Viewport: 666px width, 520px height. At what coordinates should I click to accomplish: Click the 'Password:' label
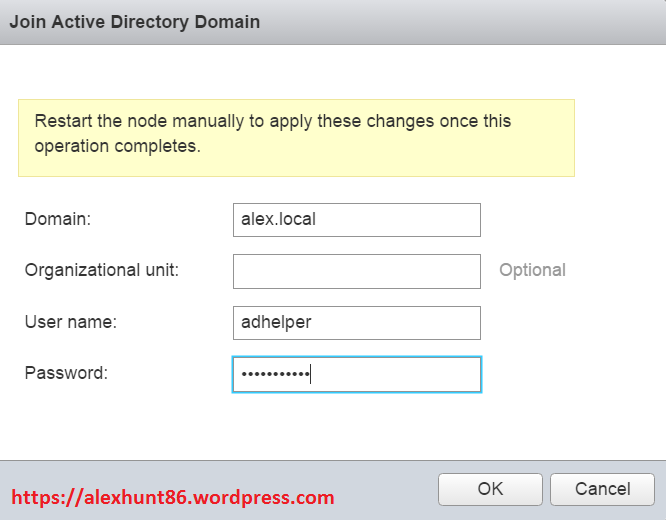66,373
